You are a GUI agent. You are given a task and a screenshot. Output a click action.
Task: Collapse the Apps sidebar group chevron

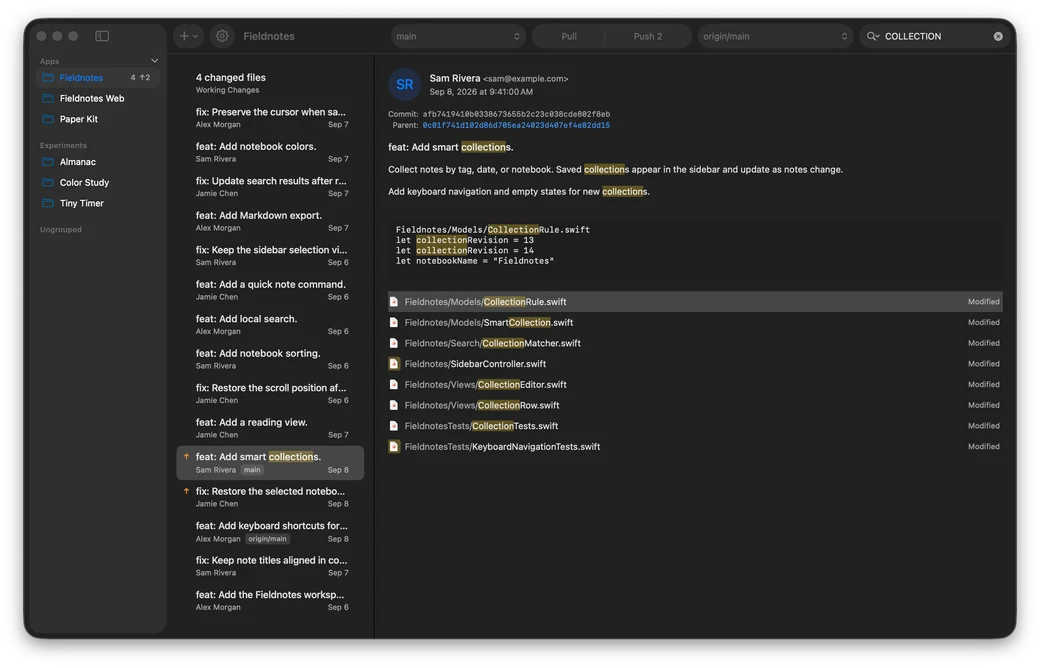(155, 61)
